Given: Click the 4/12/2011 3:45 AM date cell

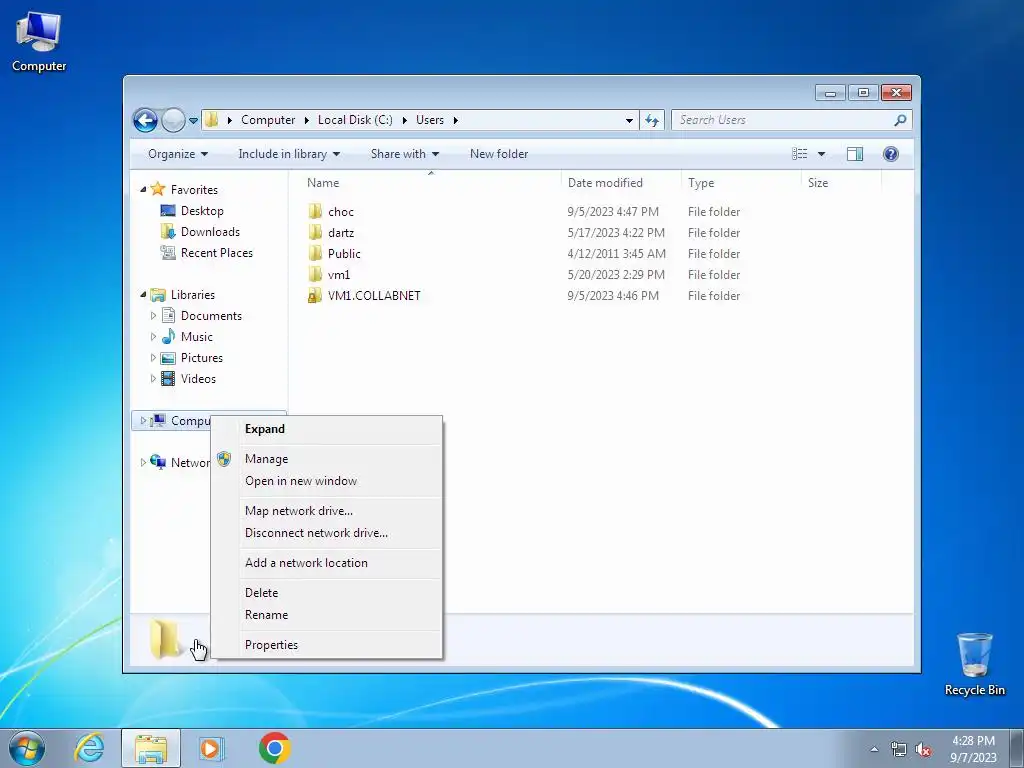Looking at the screenshot, I should coord(616,253).
